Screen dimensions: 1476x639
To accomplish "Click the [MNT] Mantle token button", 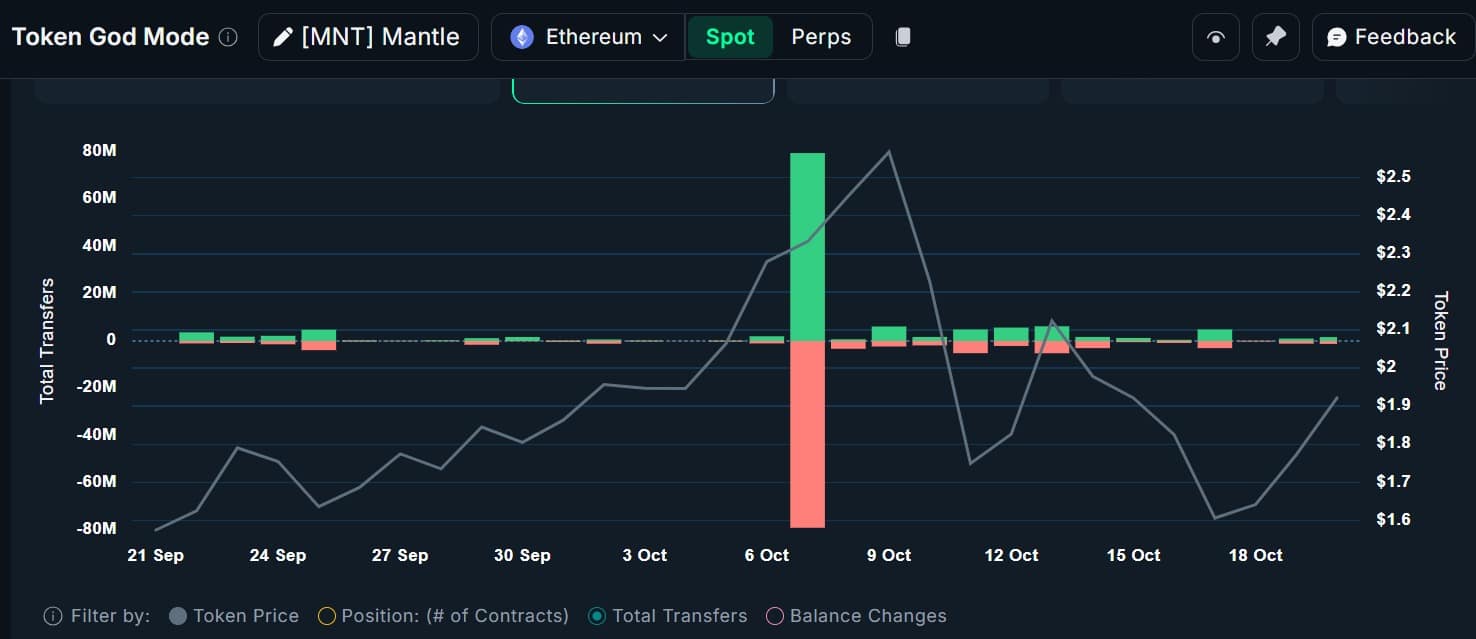I will tap(368, 37).
